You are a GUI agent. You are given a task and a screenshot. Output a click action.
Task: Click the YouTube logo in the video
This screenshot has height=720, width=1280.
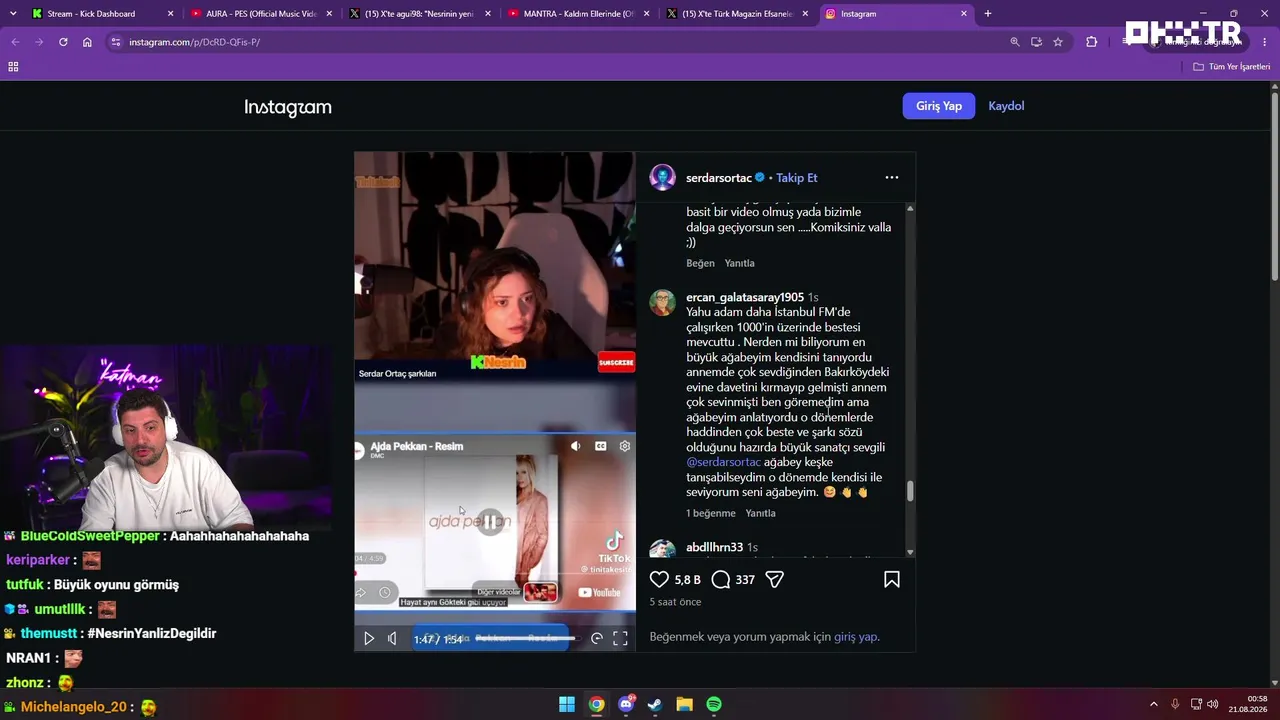(600, 592)
